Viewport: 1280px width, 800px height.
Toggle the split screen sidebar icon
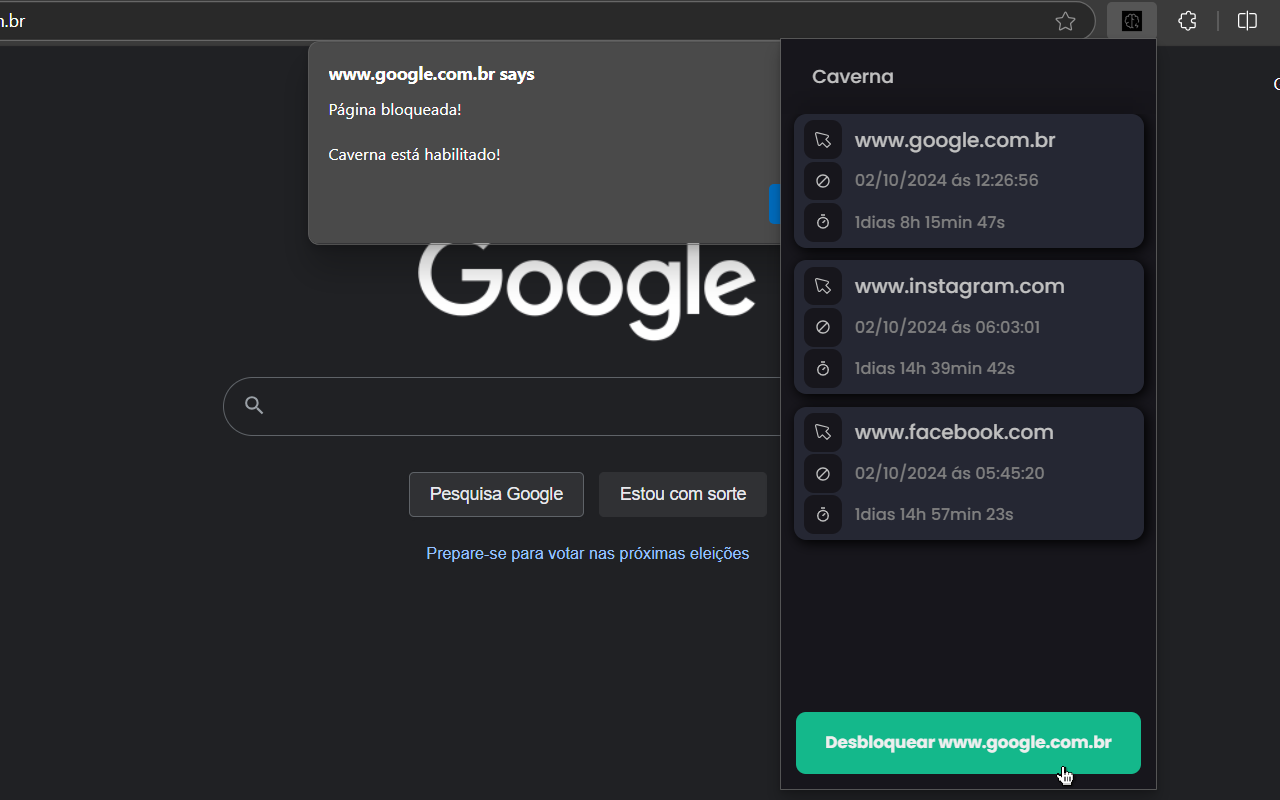pos(1247,21)
